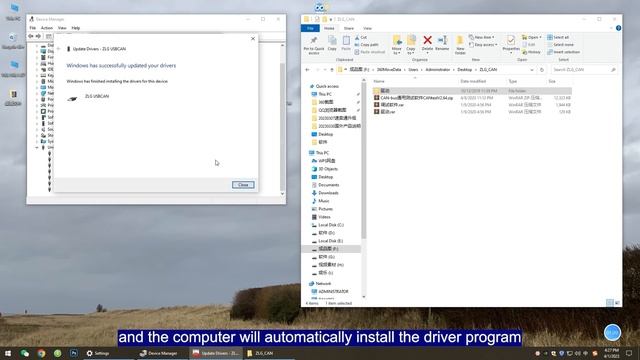Click the Refresh button beside address bar
The image size is (640, 360).
point(542,70)
